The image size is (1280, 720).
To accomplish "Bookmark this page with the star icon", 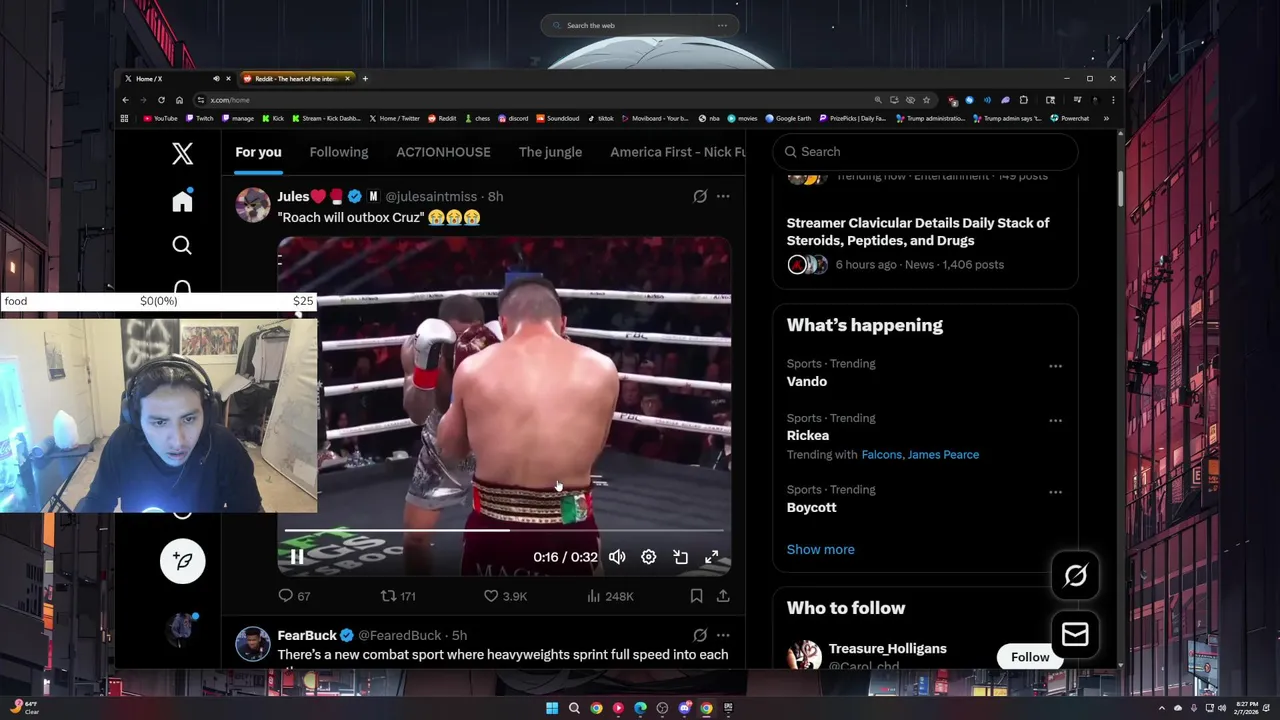I will coord(926,100).
